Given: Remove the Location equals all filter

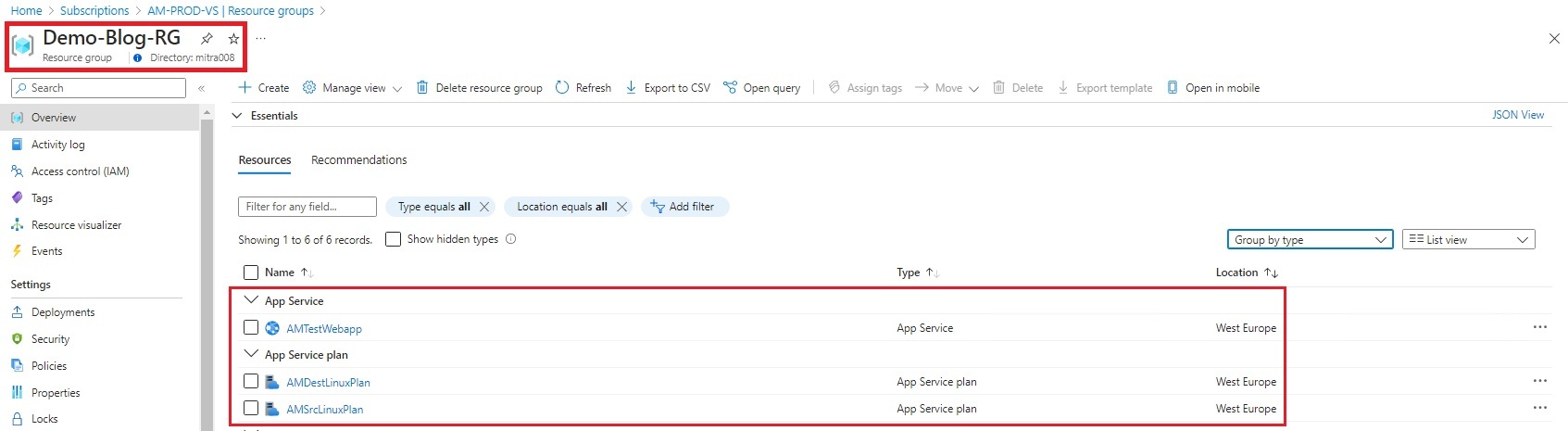Looking at the screenshot, I should pos(621,207).
